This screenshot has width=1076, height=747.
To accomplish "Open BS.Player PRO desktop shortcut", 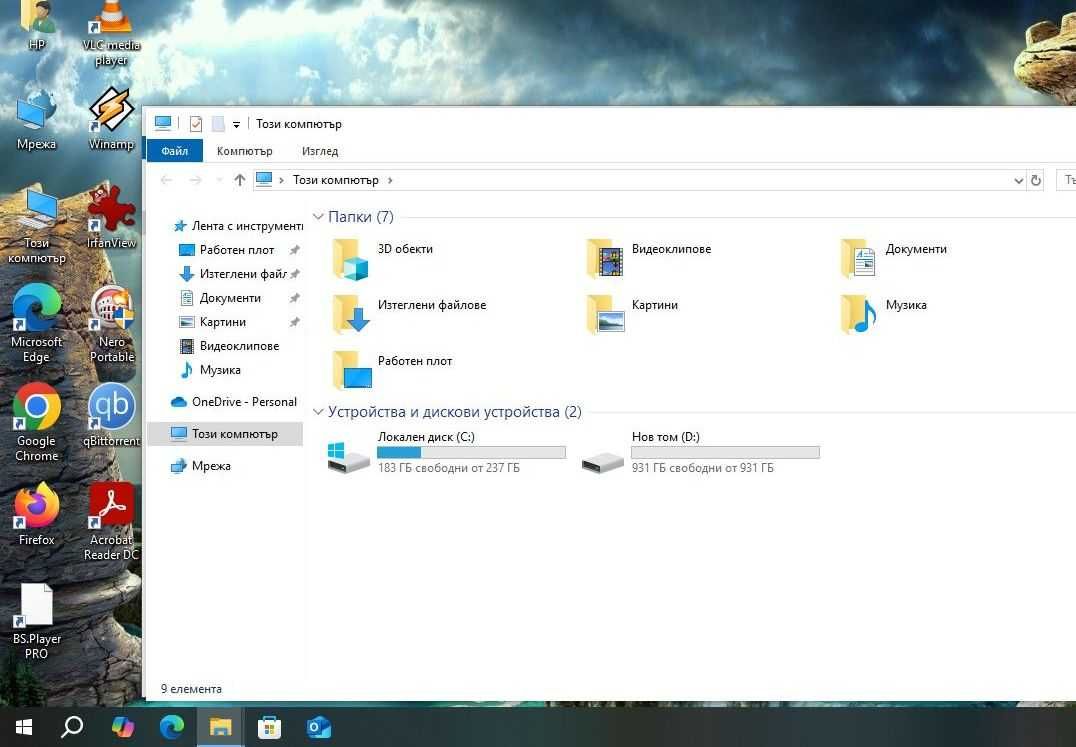I will pyautogui.click(x=36, y=620).
